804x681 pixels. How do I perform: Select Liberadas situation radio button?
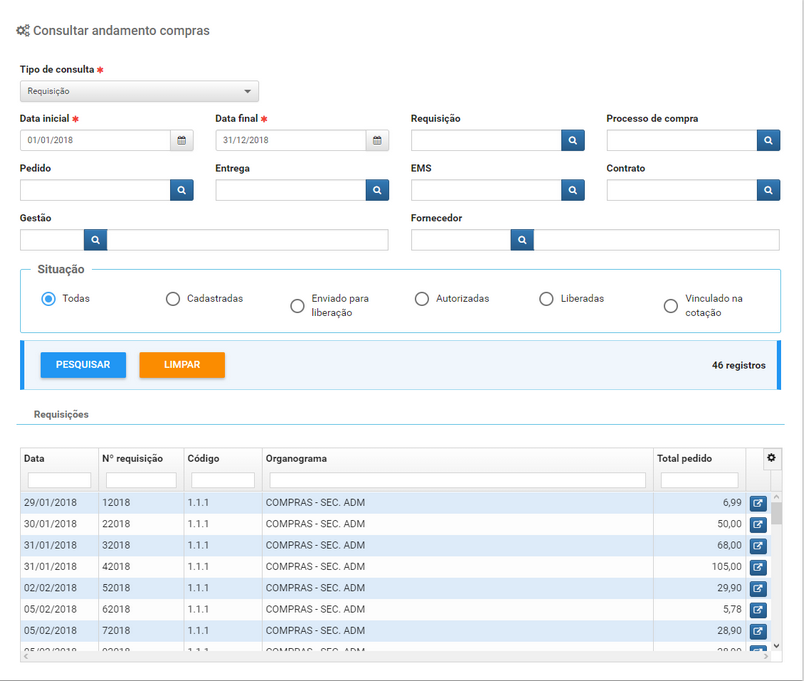(546, 298)
